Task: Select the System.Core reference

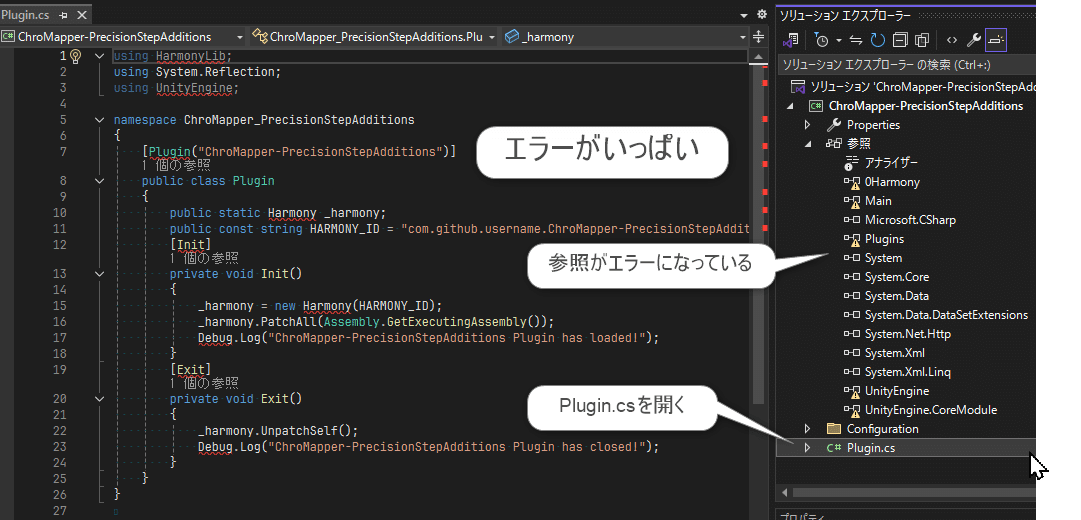Action: (x=897, y=277)
